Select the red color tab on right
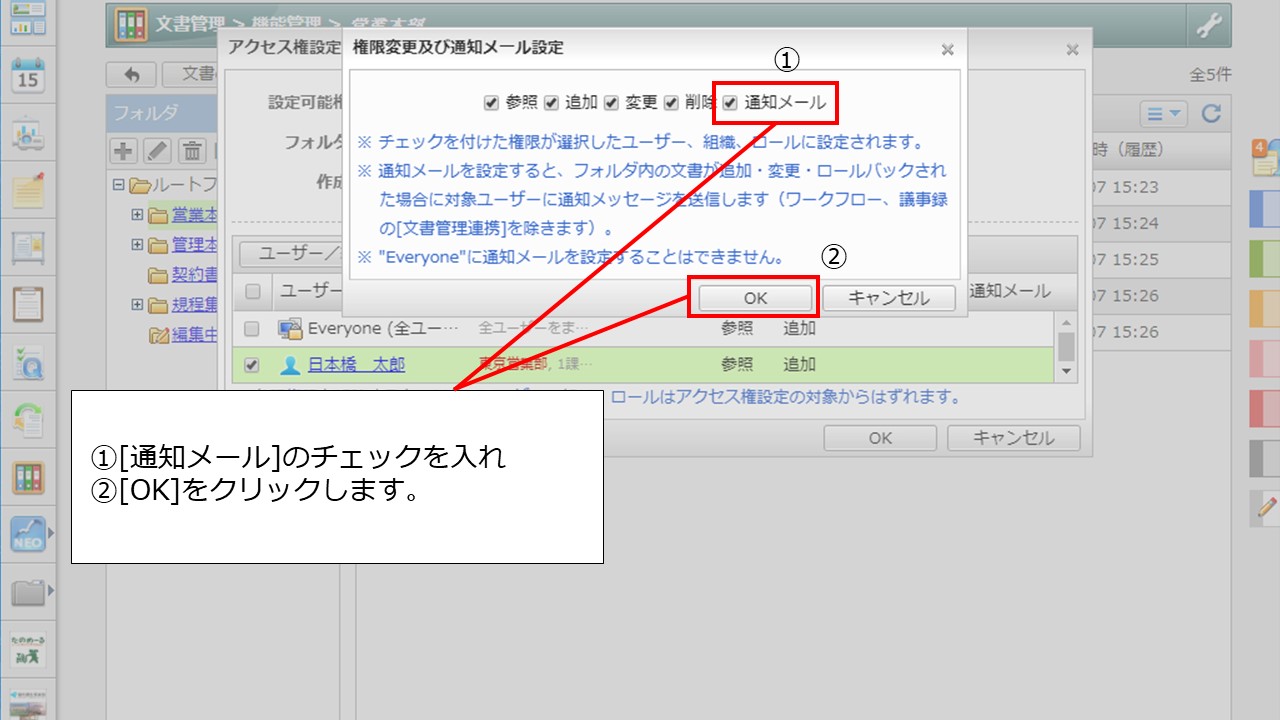The width and height of the screenshot is (1280, 720). [x=1265, y=408]
